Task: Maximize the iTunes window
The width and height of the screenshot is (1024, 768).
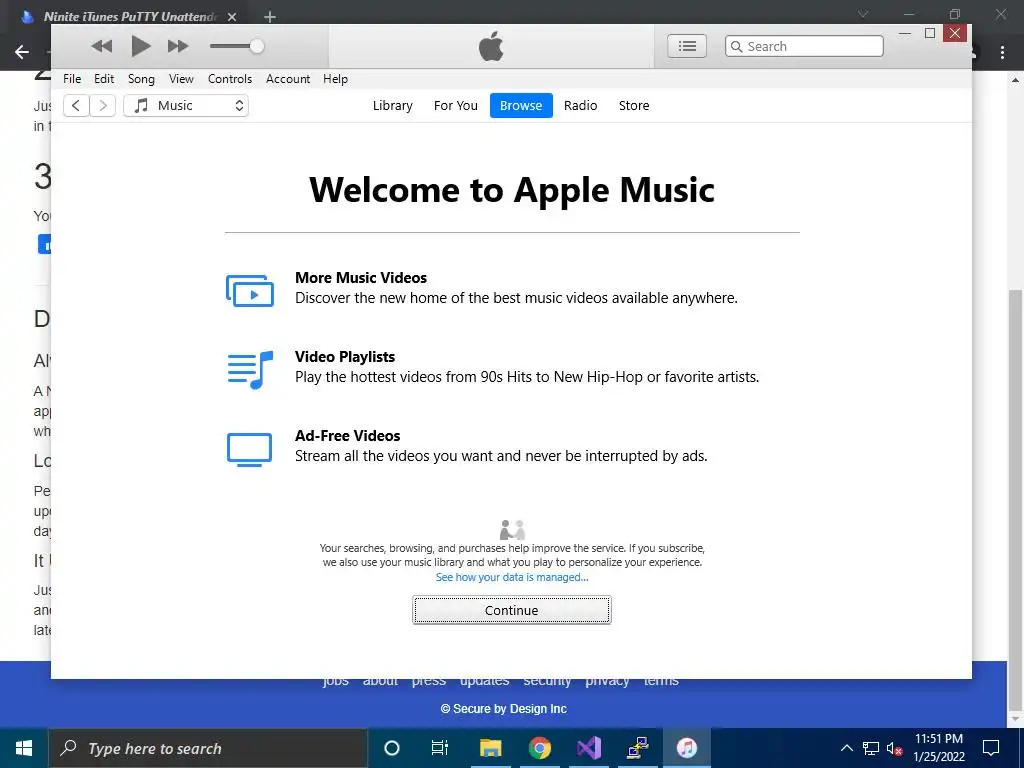Action: click(930, 33)
